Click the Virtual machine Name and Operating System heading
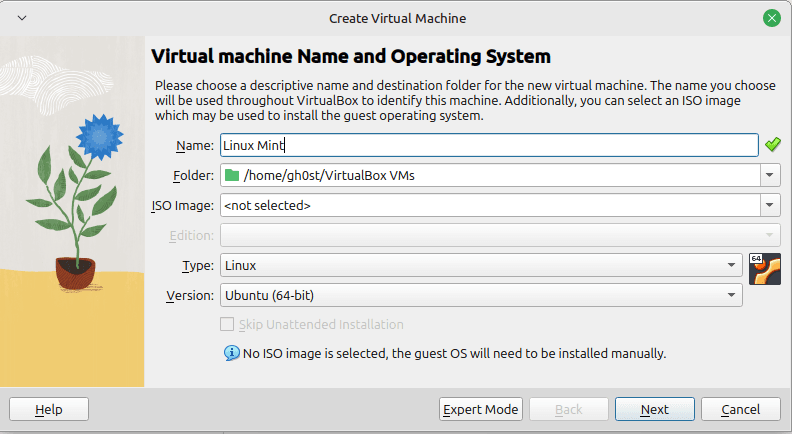 tap(351, 56)
